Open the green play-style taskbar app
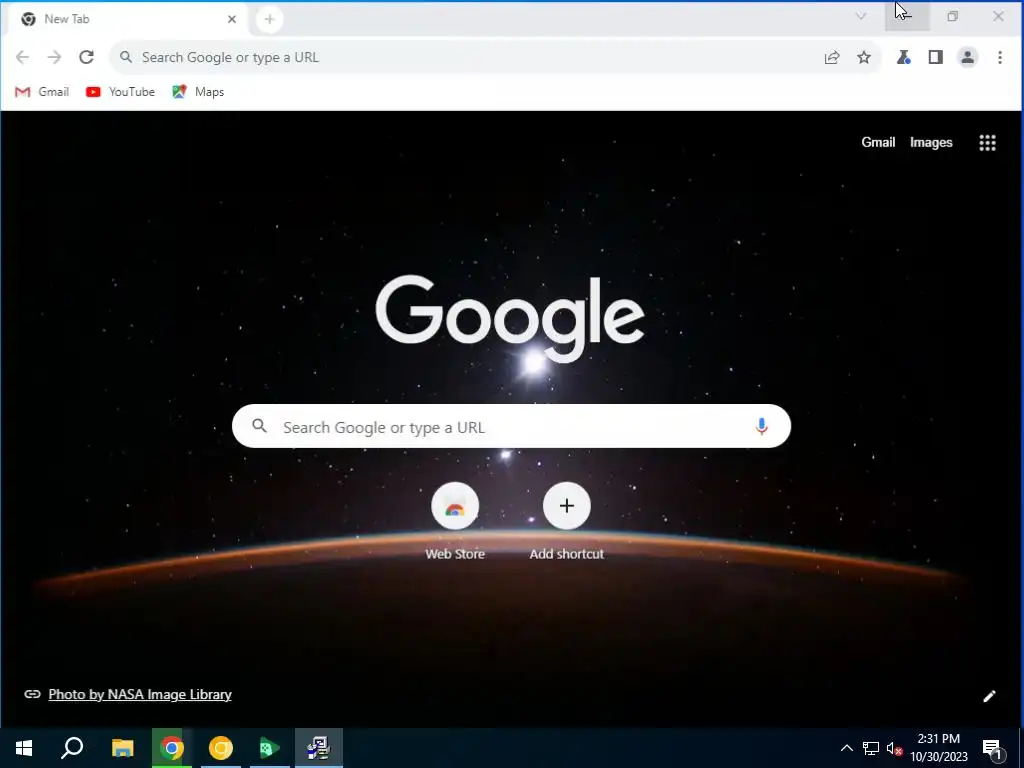1024x768 pixels. coord(270,748)
